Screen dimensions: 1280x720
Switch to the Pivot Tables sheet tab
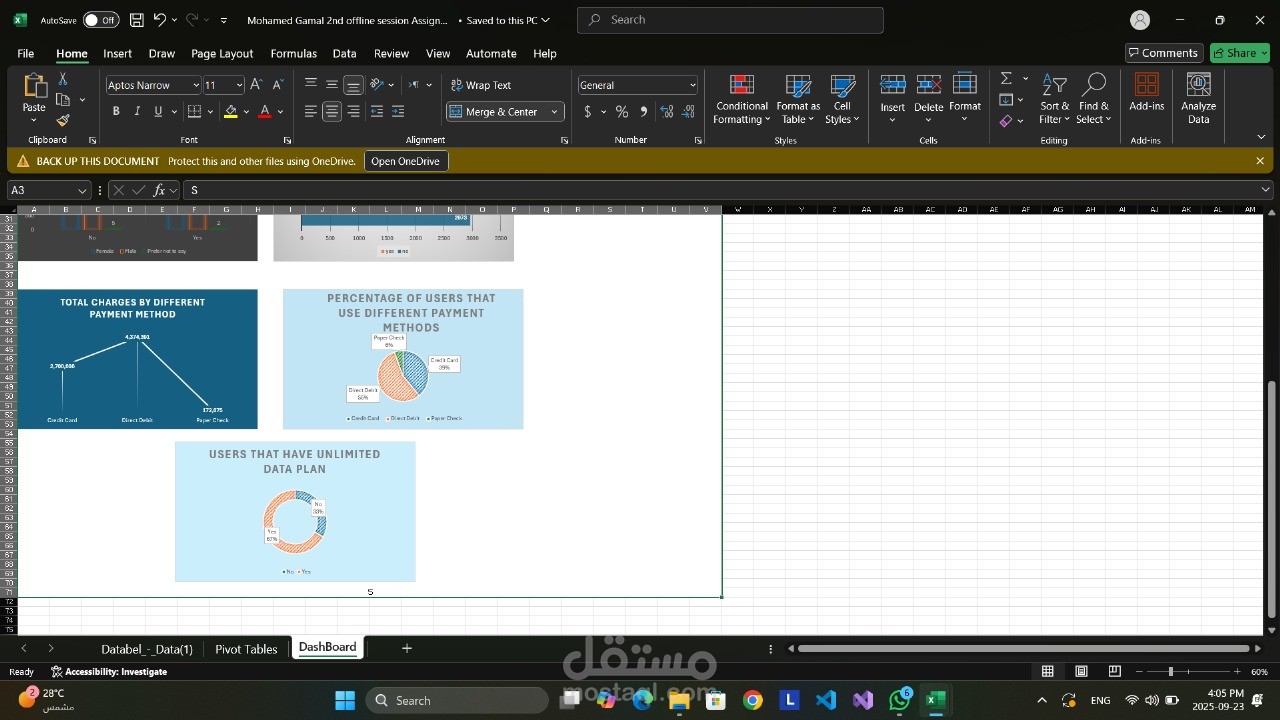(x=246, y=649)
